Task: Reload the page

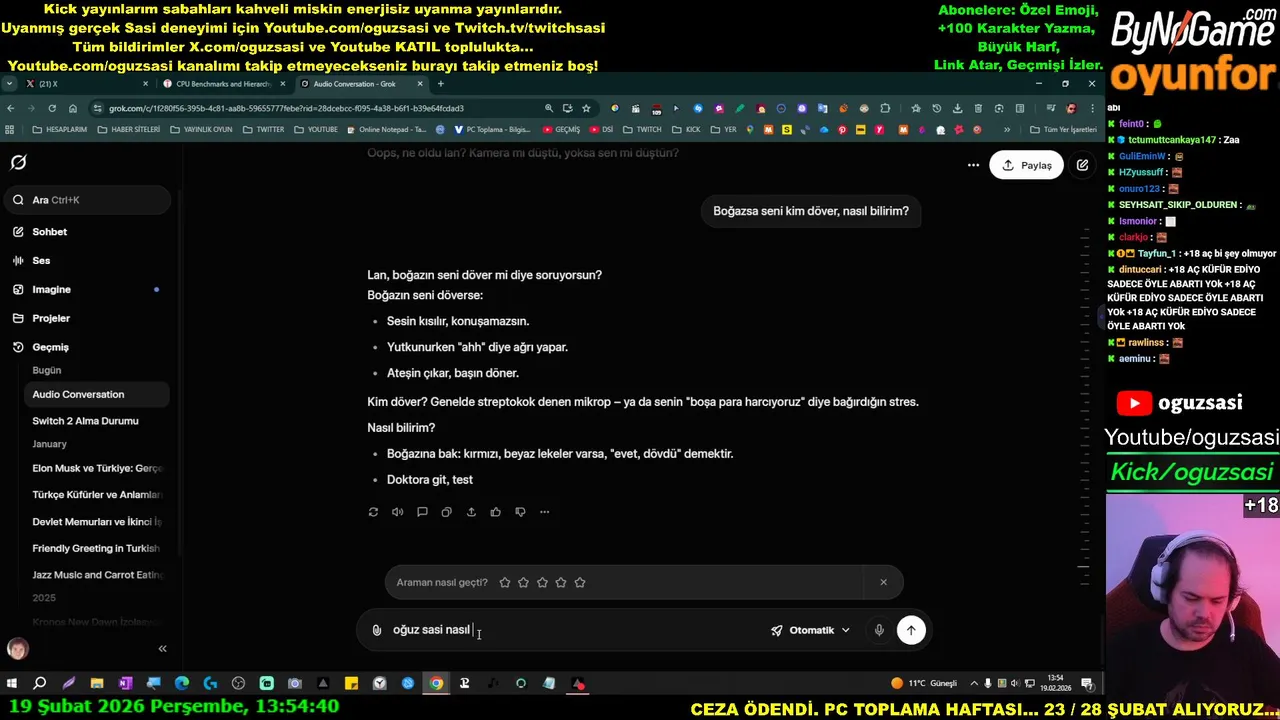Action: pos(52,108)
